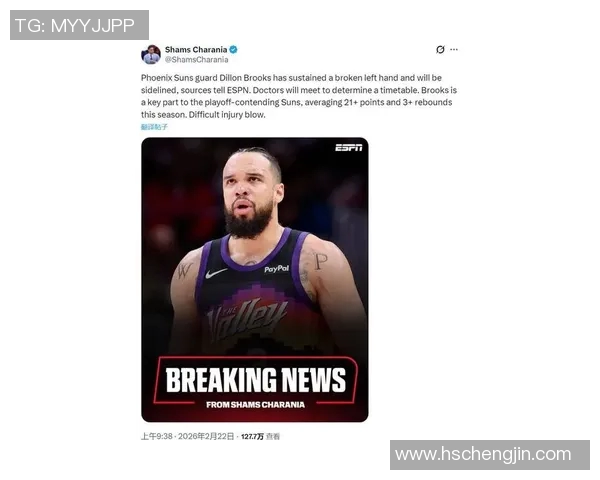
Task: Click the 2026年2月22日 date
Action: click(206, 436)
